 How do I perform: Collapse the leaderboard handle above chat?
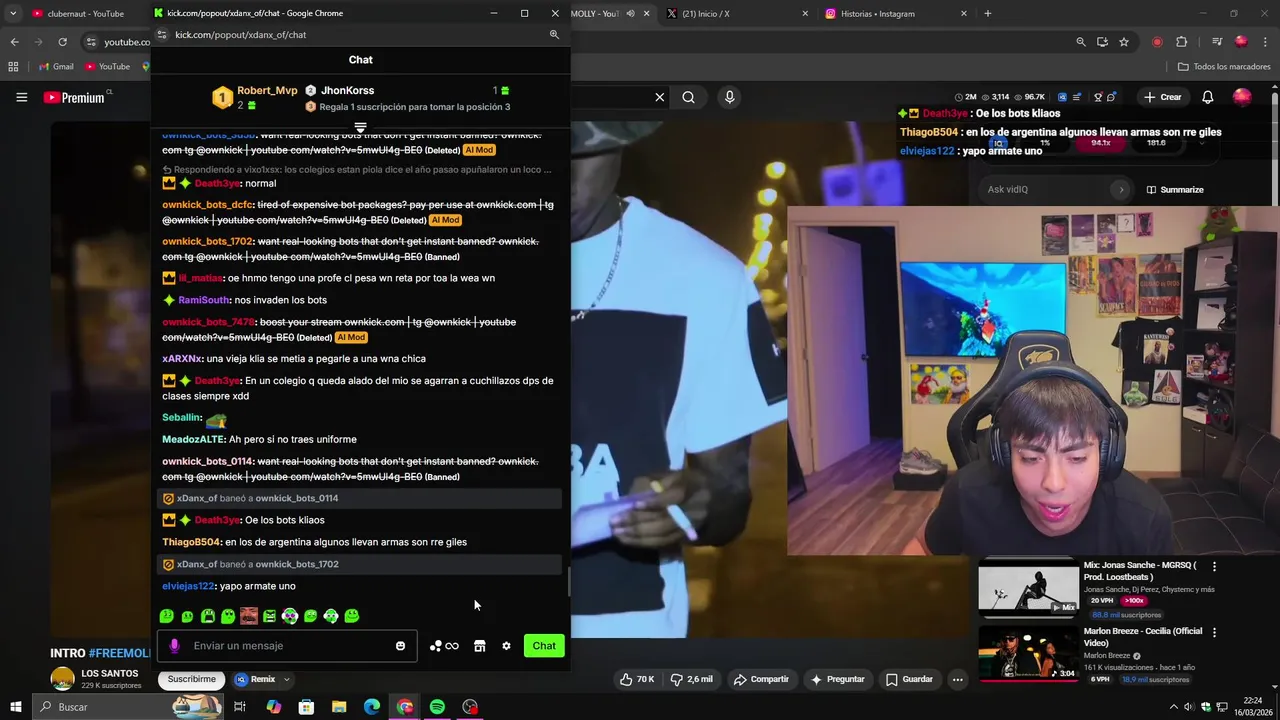(361, 128)
